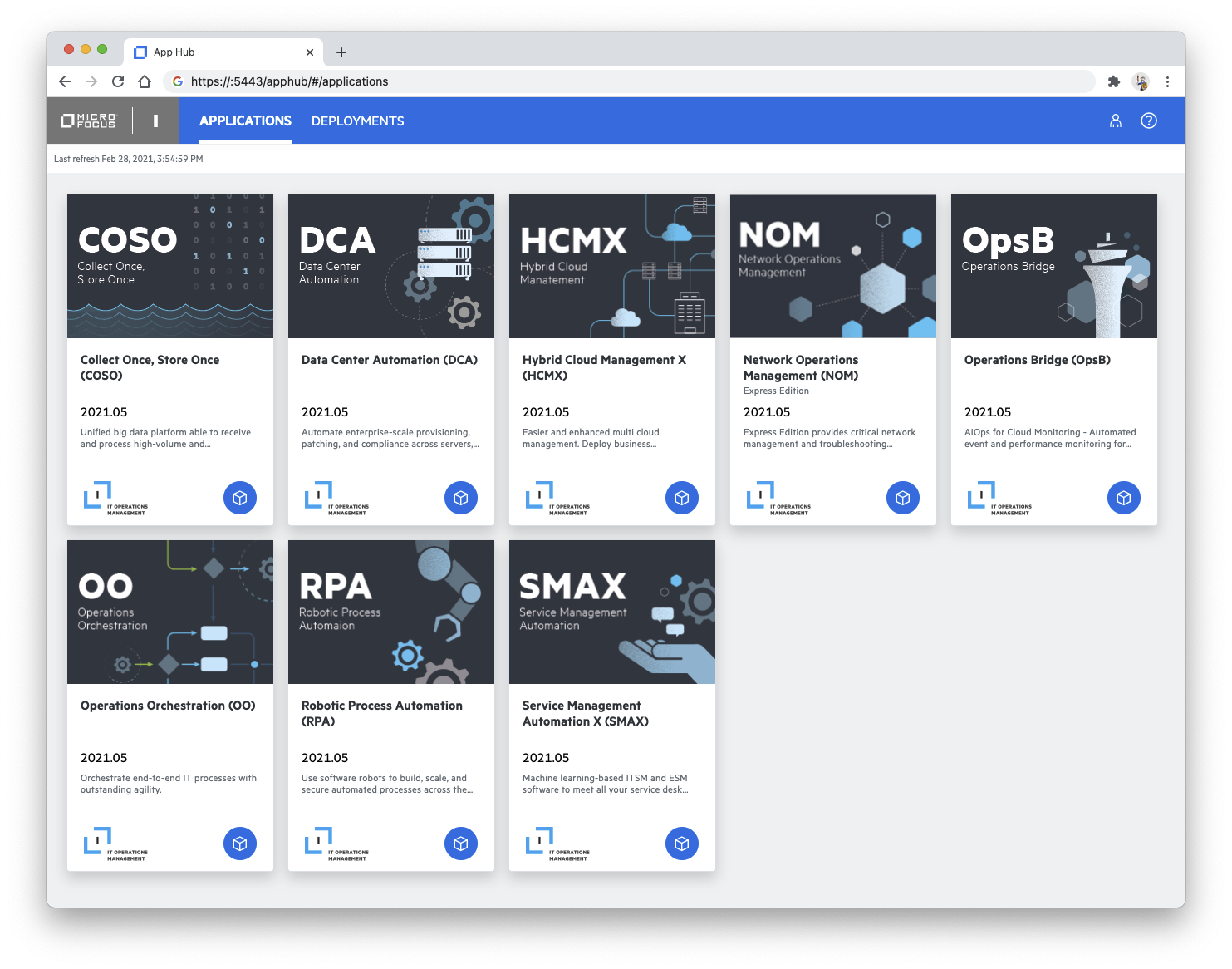1232x969 pixels.
Task: Switch to the Deployments tab
Action: pos(357,121)
